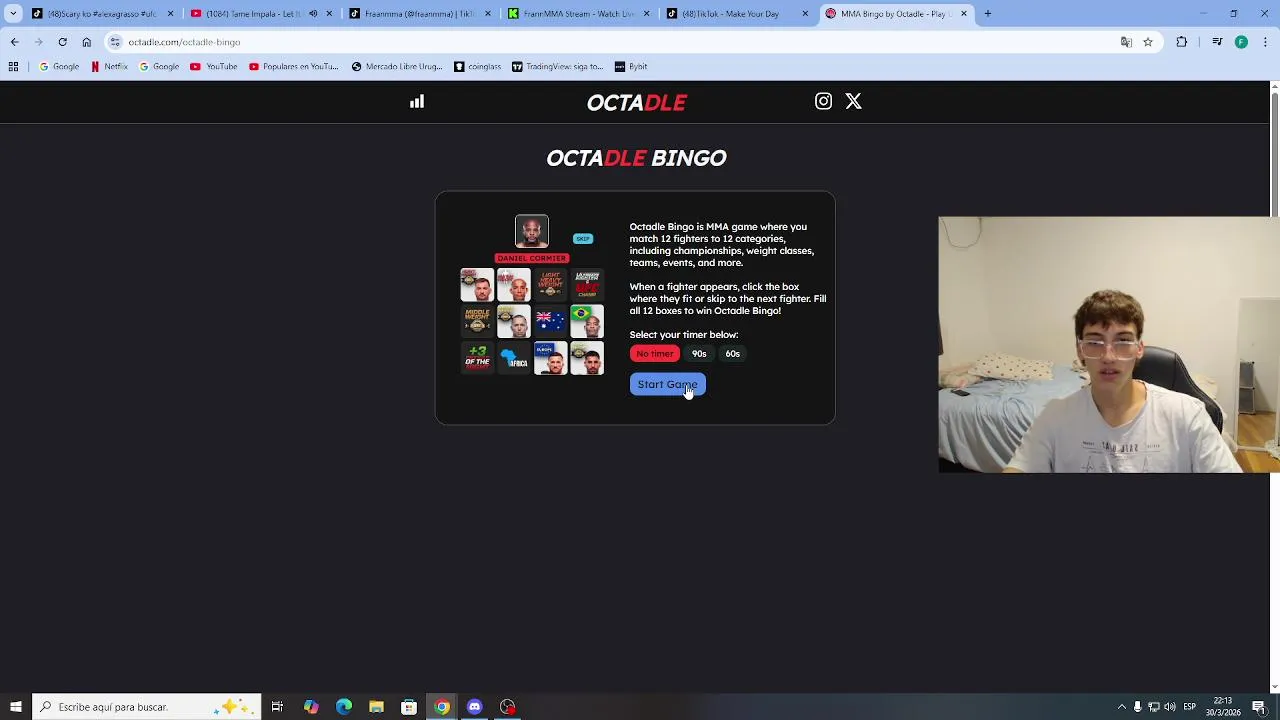View site information icon in address bar
This screenshot has height=720, width=1280.
click(x=115, y=42)
